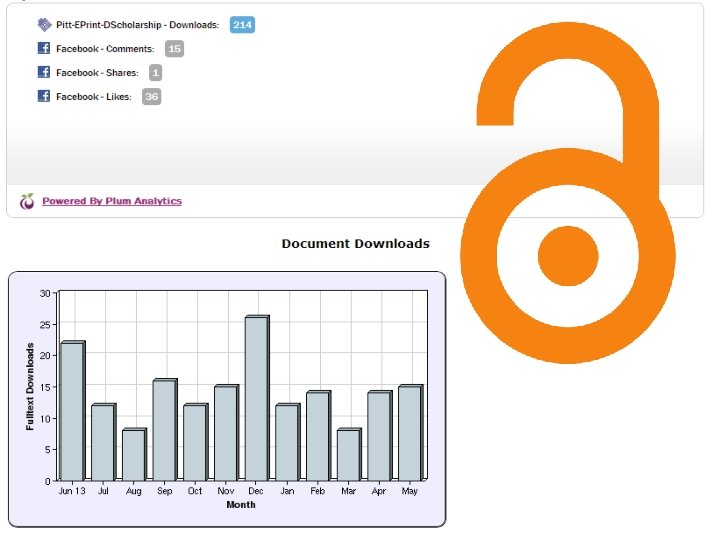Screen dimensions: 720x540
Task: Click the orange Open Access padlock logo
Action: 568,193
